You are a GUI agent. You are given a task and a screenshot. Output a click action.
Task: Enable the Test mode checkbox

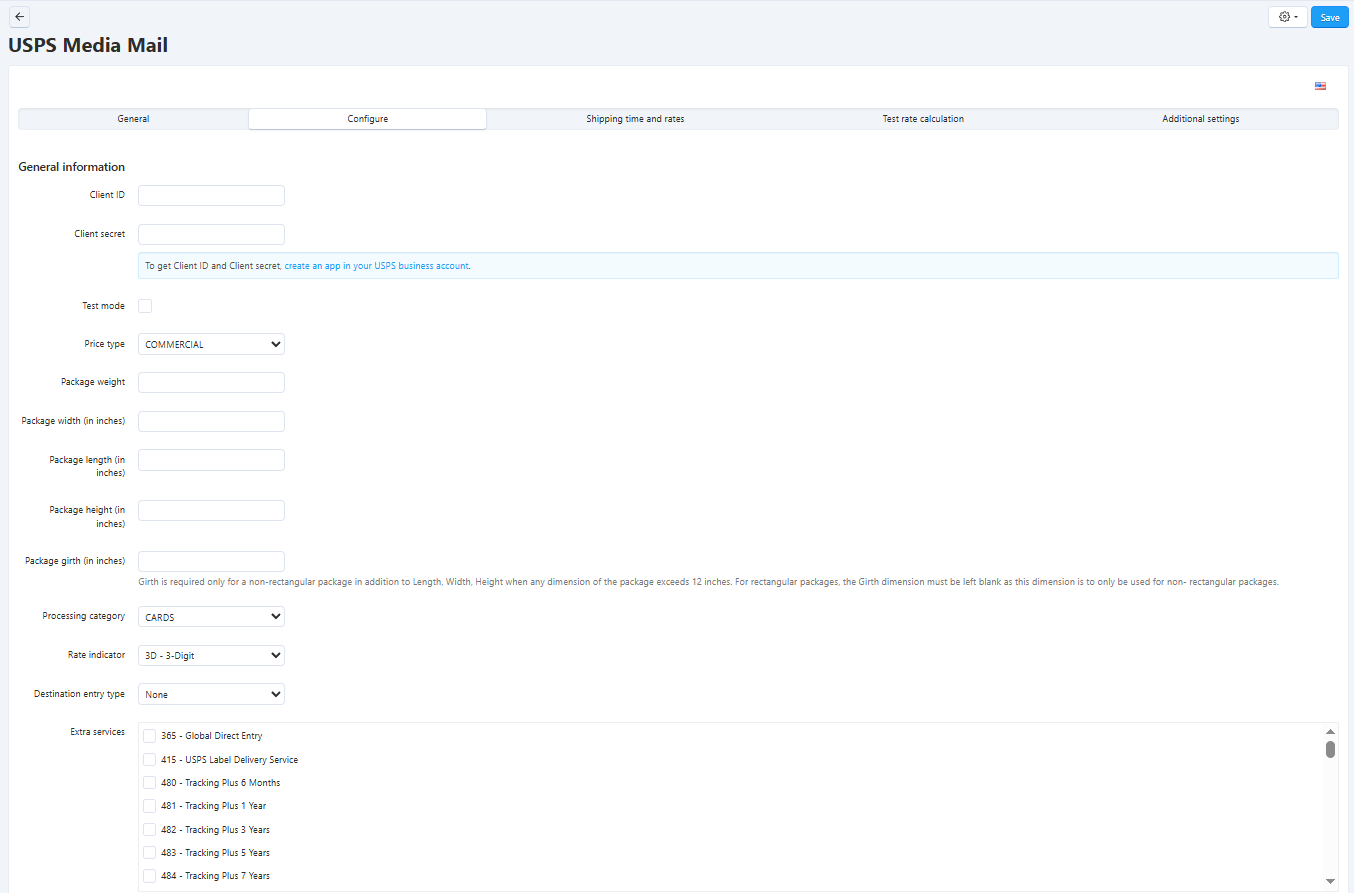tap(145, 306)
